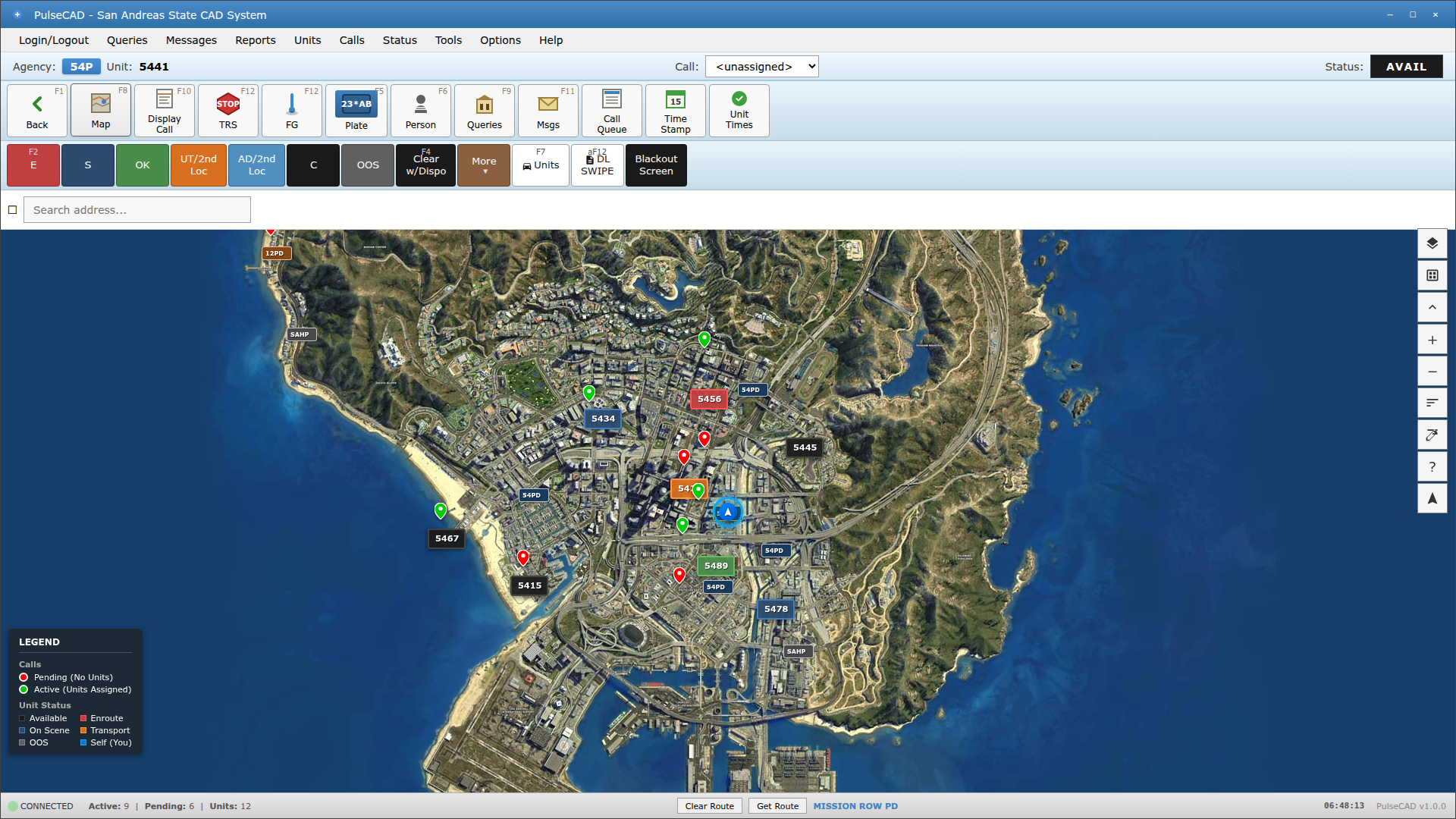Open Msgs from the toolbar
This screenshot has height=819, width=1456.
(548, 111)
